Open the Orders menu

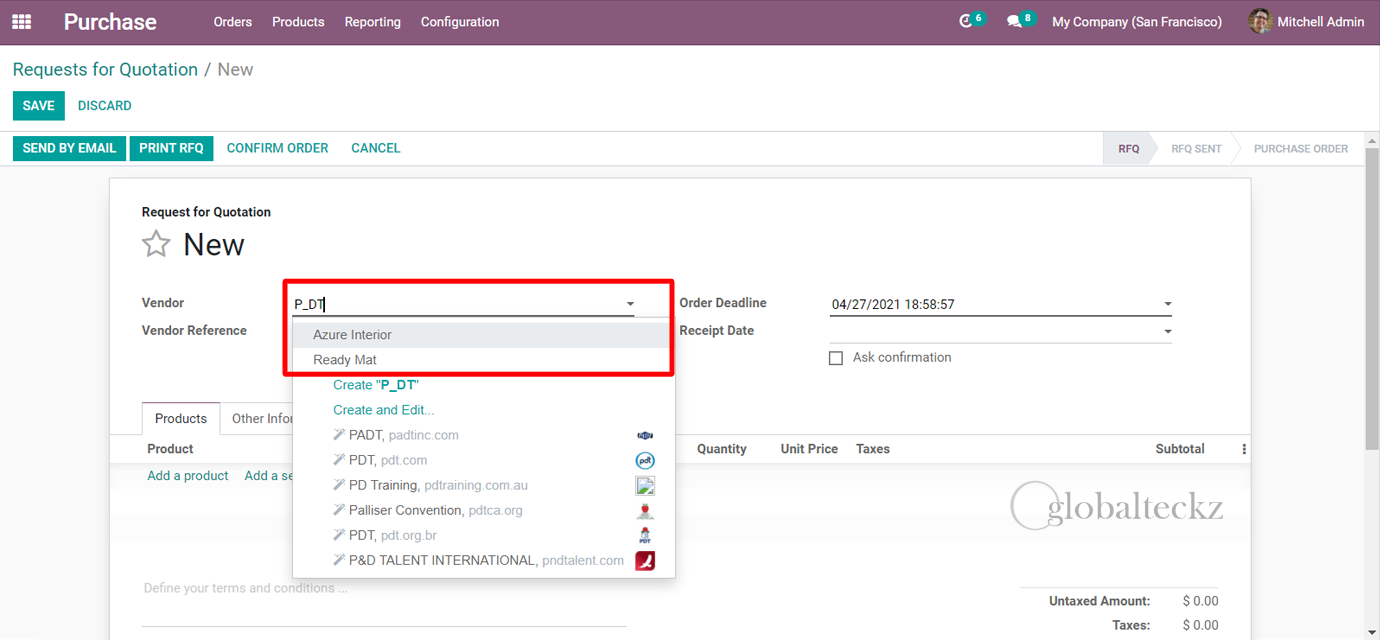point(232,21)
